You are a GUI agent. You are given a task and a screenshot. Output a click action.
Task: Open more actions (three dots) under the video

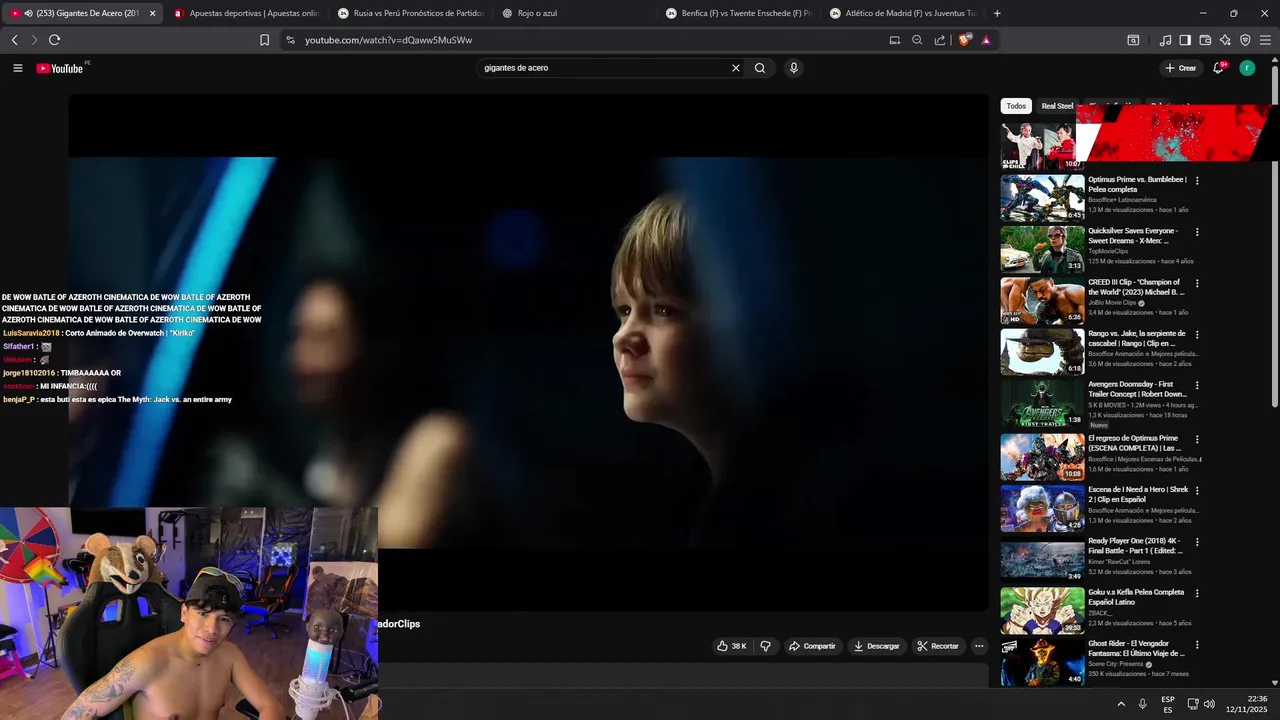coord(979,646)
